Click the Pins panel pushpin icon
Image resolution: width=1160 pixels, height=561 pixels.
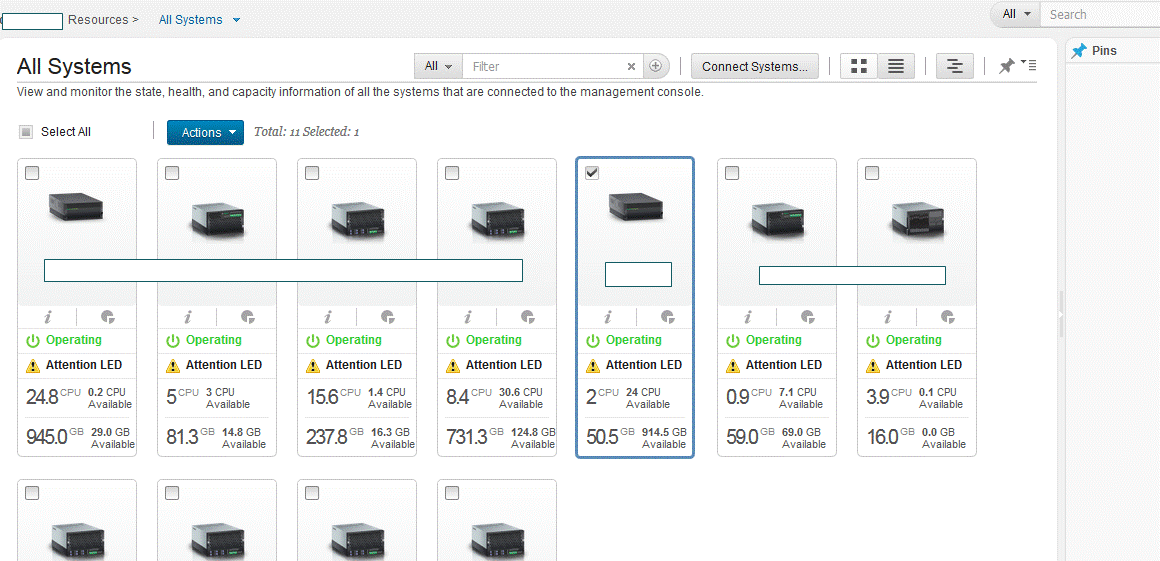pos(1078,51)
